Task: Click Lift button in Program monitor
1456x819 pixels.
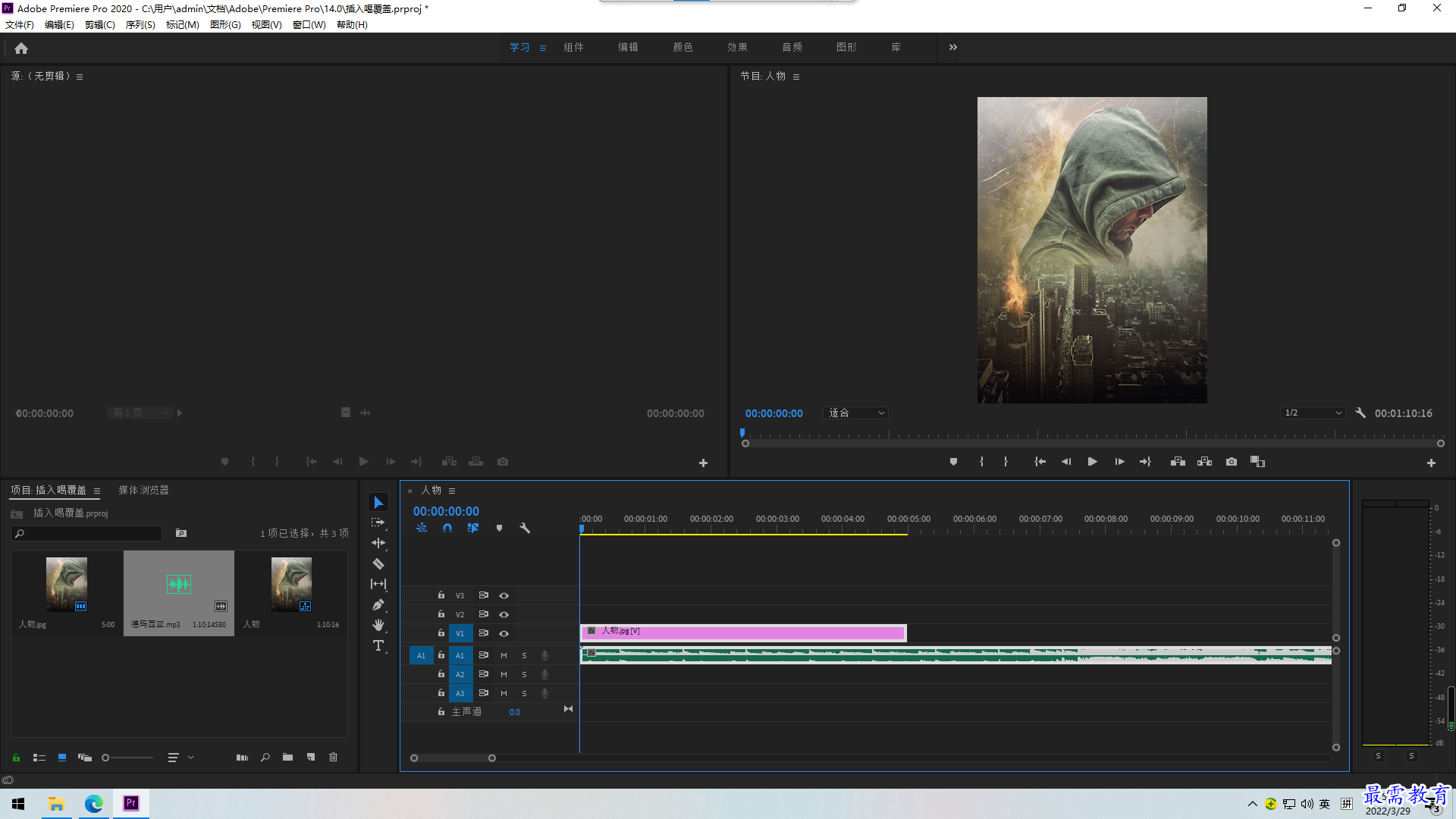Action: pyautogui.click(x=1178, y=462)
